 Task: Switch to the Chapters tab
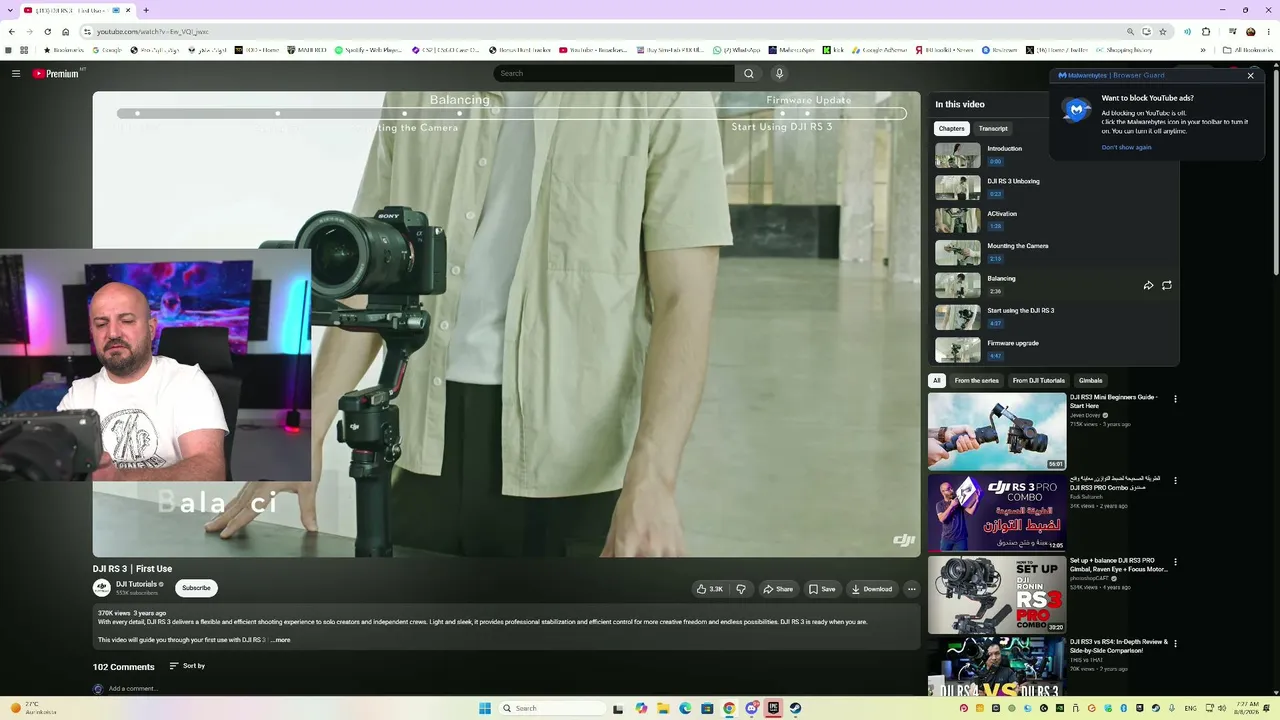pyautogui.click(x=952, y=128)
